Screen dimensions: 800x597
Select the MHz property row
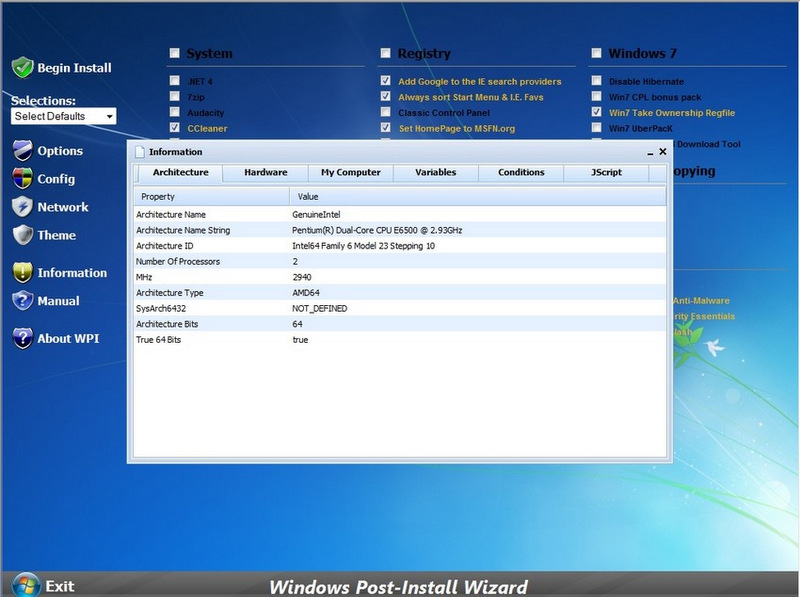(x=400, y=277)
